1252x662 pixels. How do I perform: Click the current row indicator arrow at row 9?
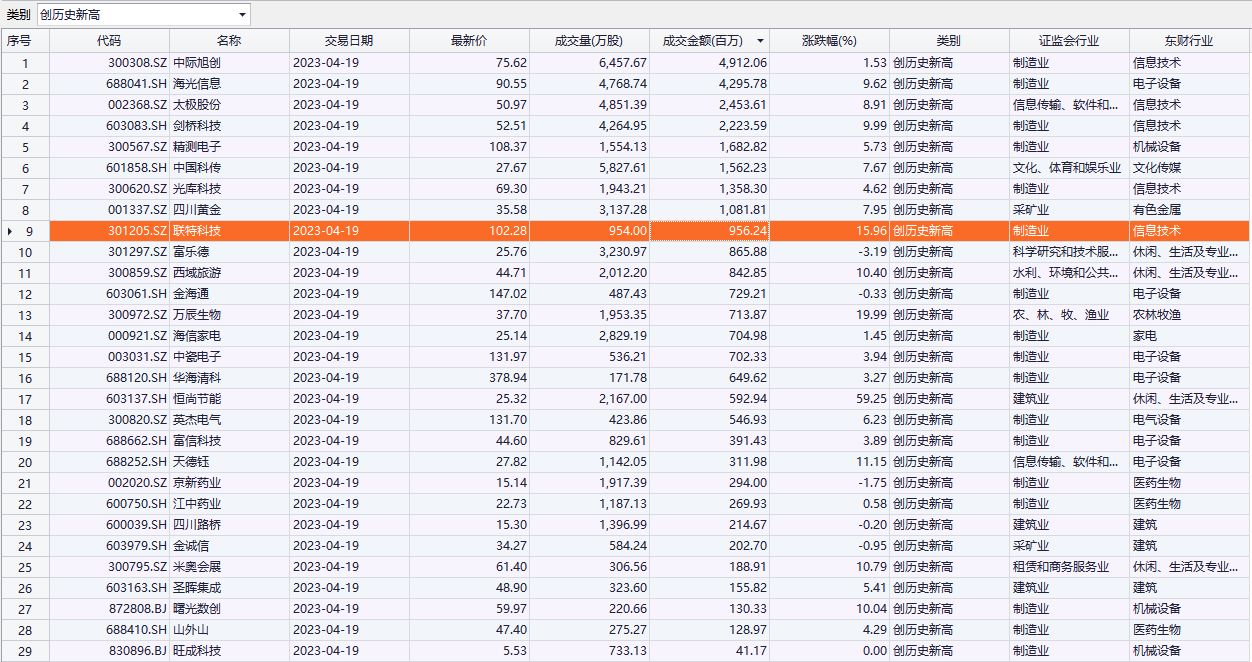pyautogui.click(x=10, y=231)
